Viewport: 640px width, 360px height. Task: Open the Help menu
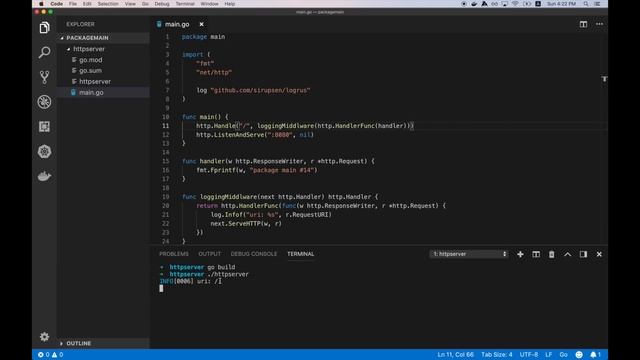(230, 4)
